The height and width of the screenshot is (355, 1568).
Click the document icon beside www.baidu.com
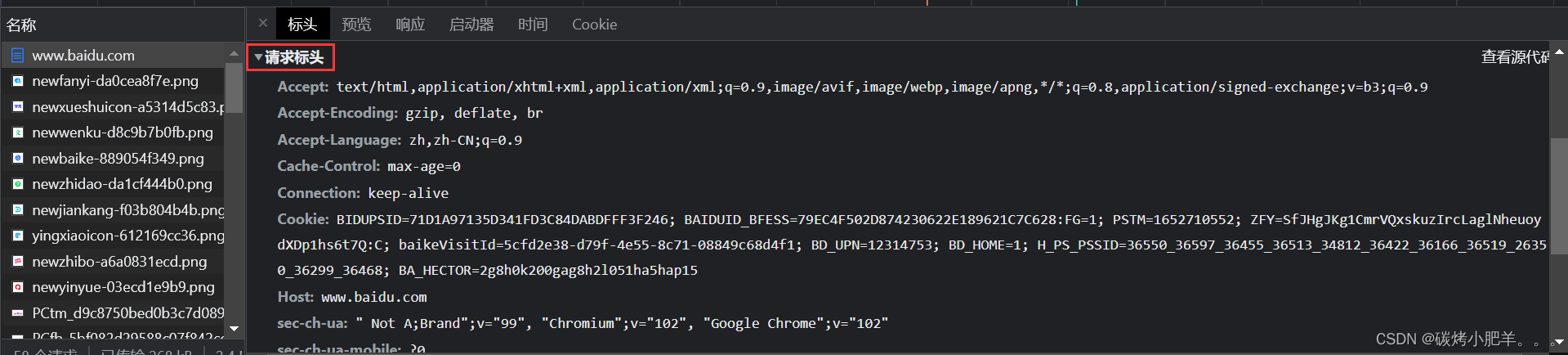(x=17, y=56)
